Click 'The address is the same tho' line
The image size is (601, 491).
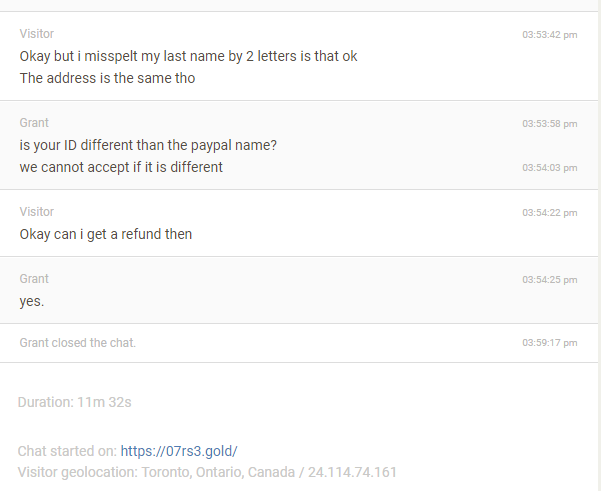pyautogui.click(x=107, y=78)
